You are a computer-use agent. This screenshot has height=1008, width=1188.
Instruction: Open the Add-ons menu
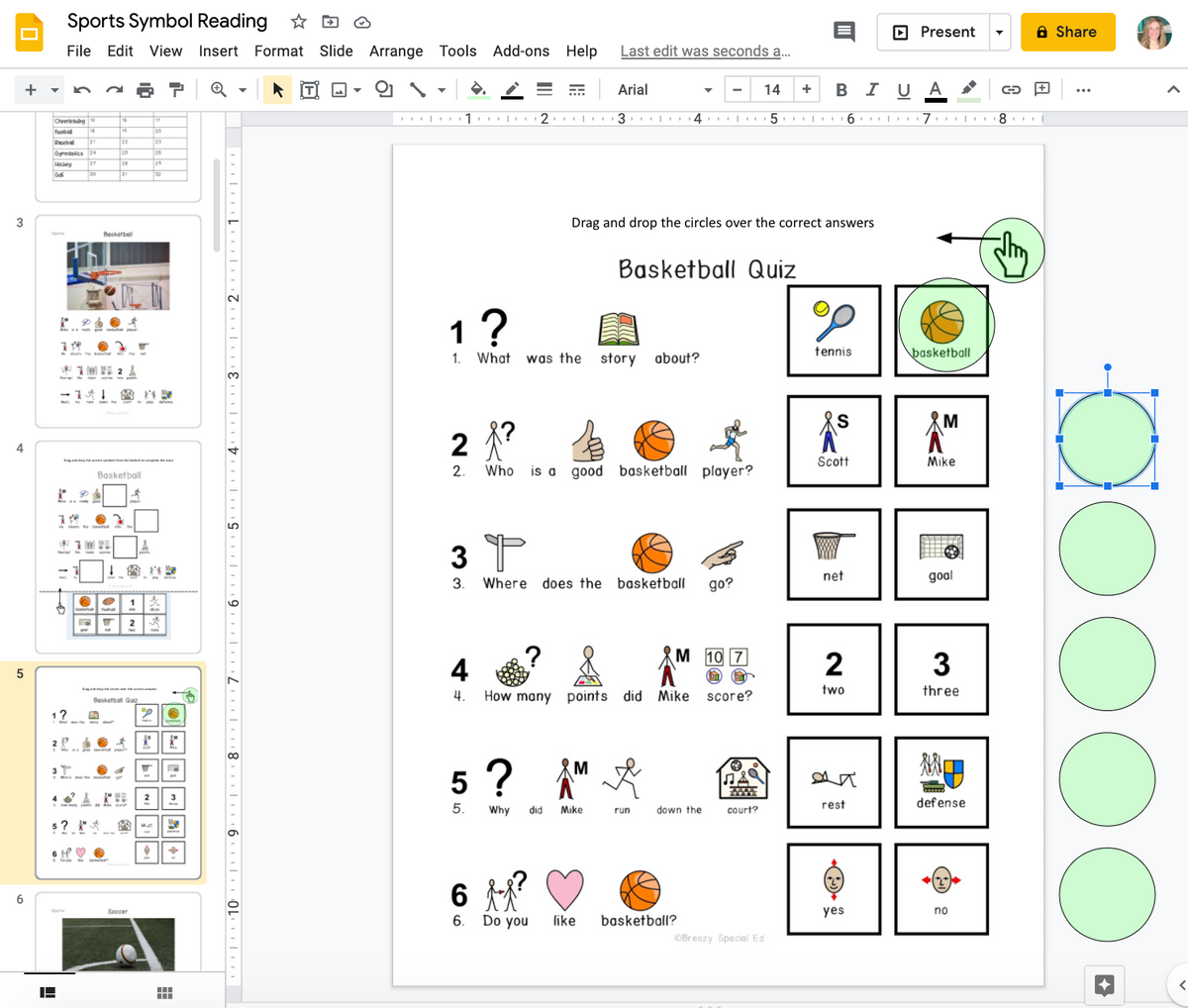coord(521,50)
